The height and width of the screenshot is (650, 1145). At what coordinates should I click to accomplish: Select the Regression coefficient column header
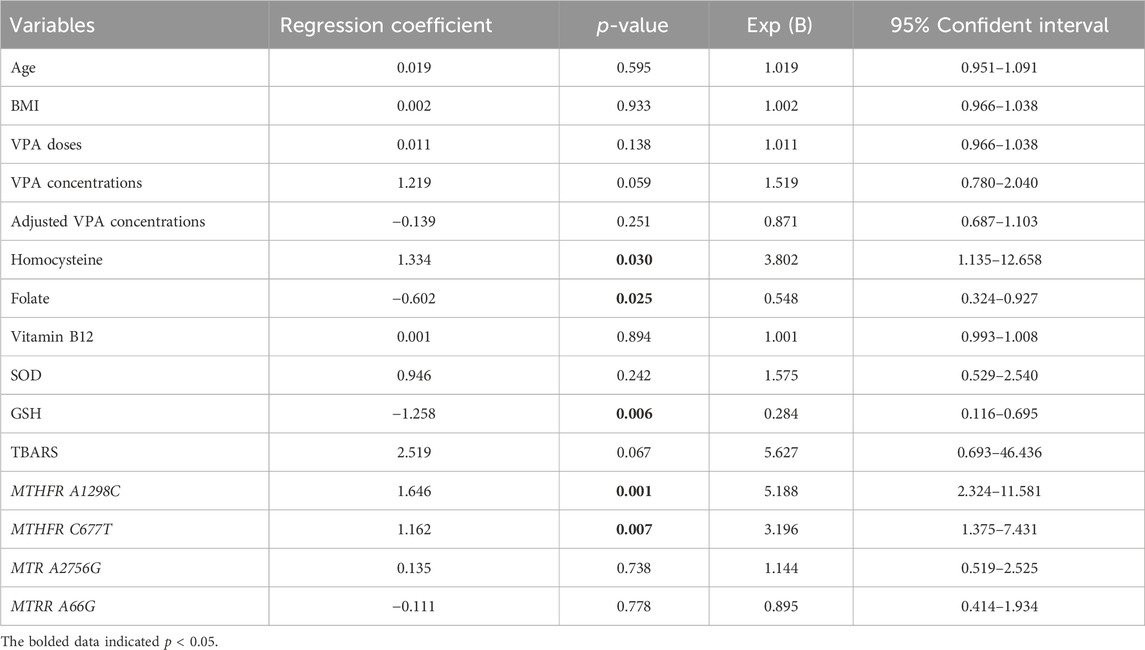[386, 25]
